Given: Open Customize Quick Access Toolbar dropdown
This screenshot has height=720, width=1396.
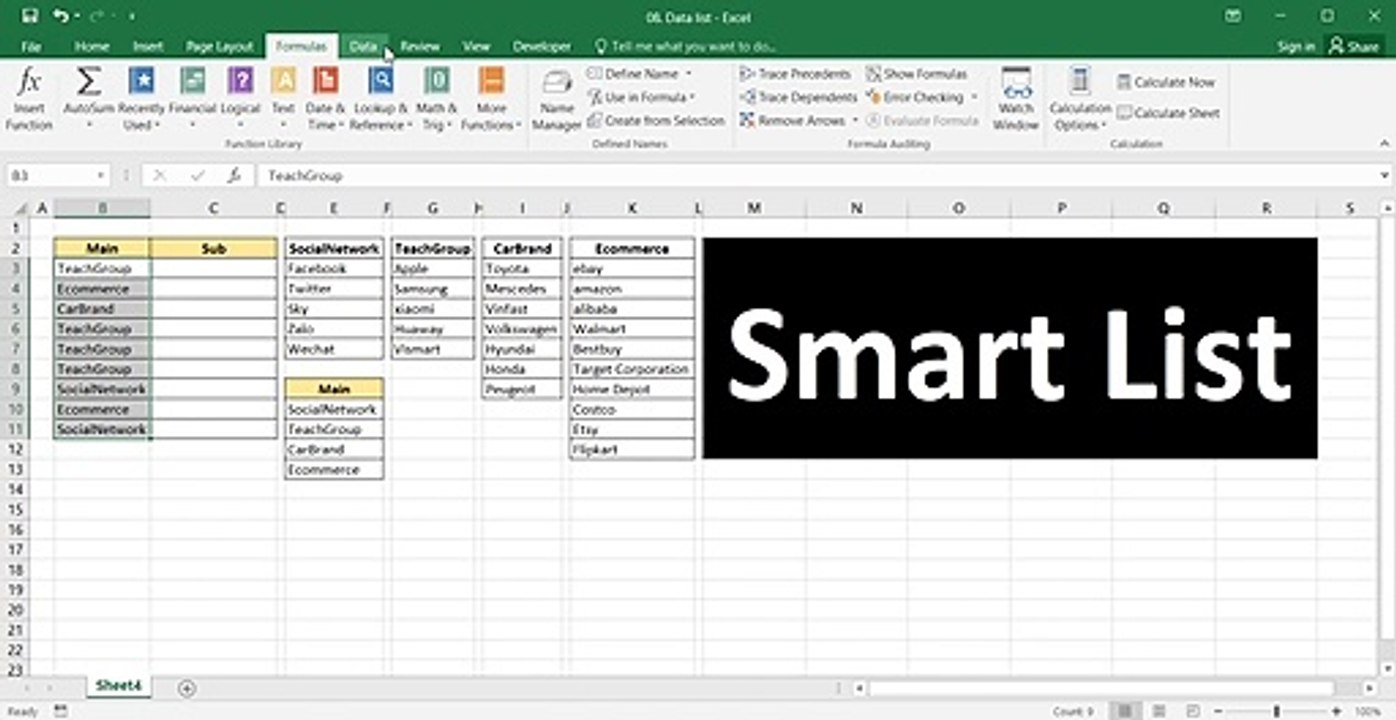Looking at the screenshot, I should [x=132, y=16].
